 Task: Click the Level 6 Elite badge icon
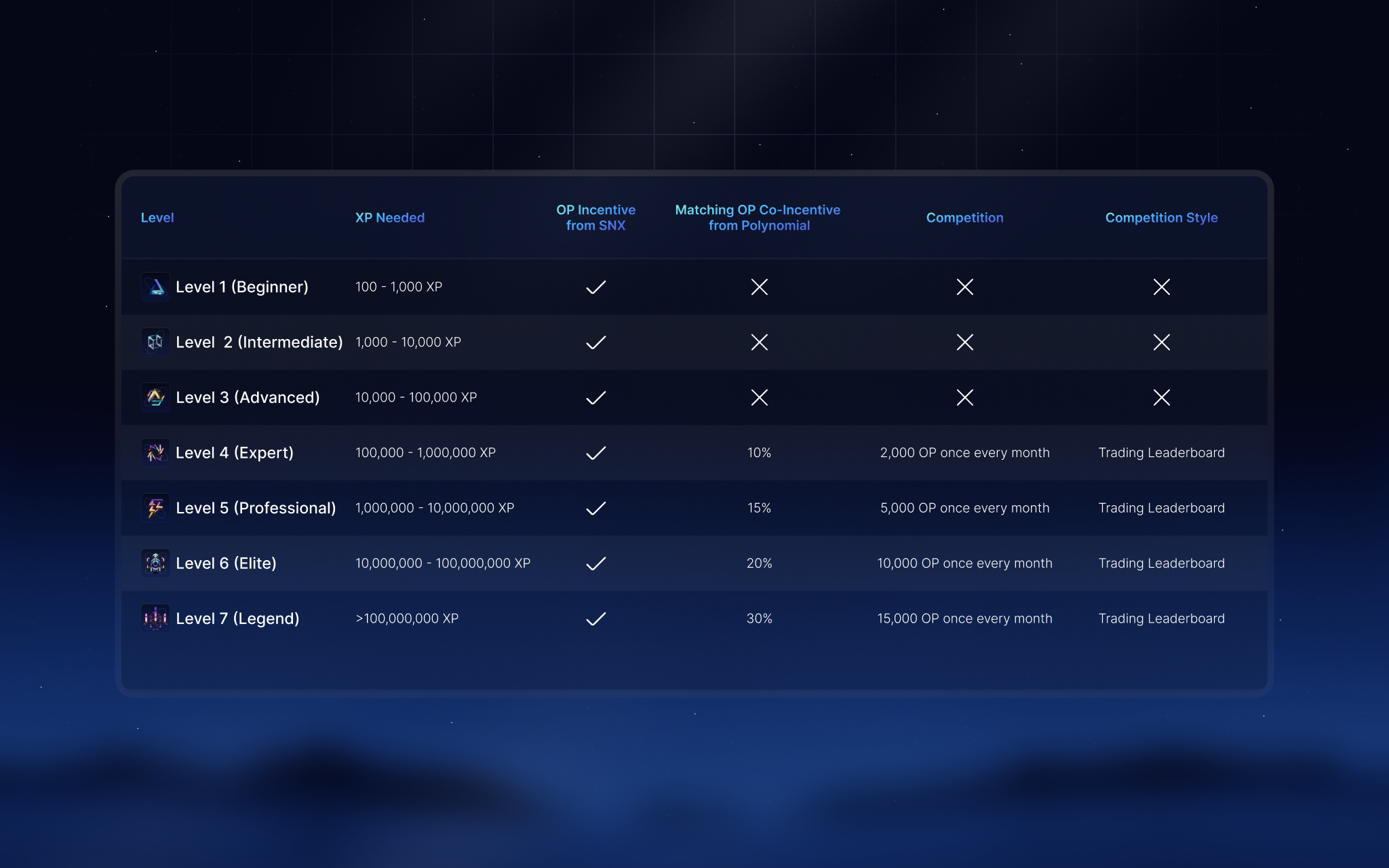point(155,563)
